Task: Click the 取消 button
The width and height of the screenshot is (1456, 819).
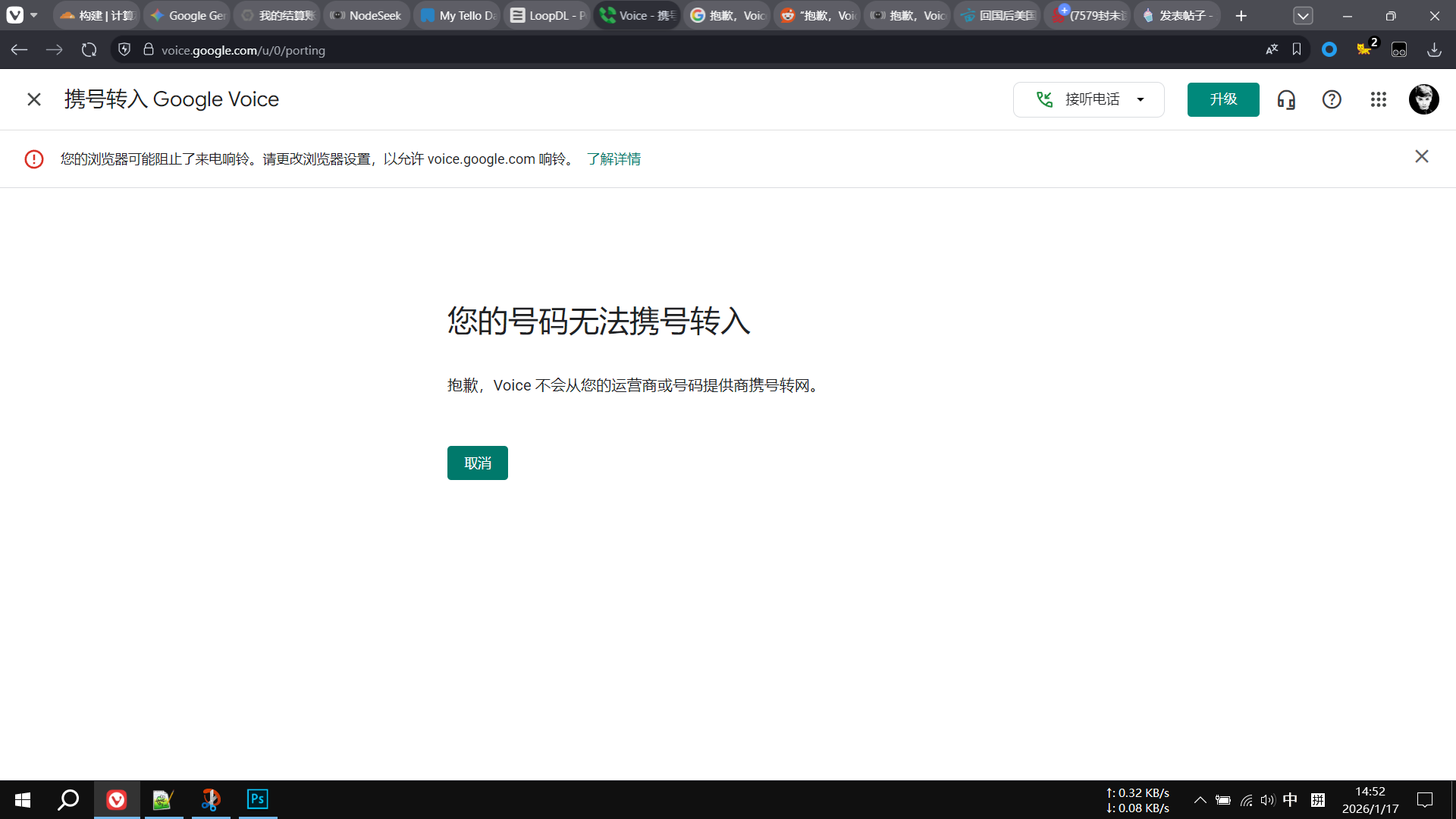Action: pos(477,463)
